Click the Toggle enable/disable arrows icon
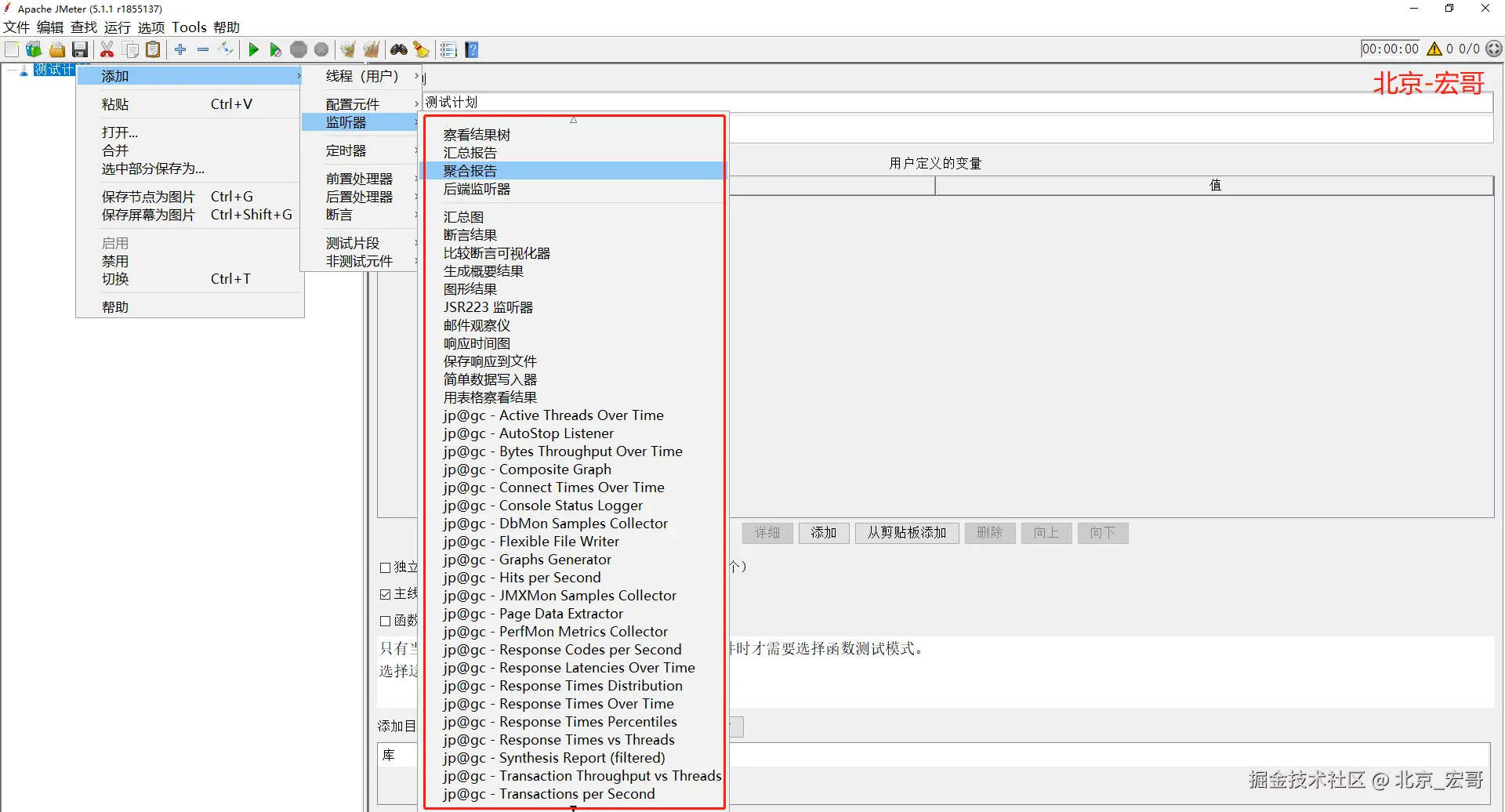 (x=226, y=49)
